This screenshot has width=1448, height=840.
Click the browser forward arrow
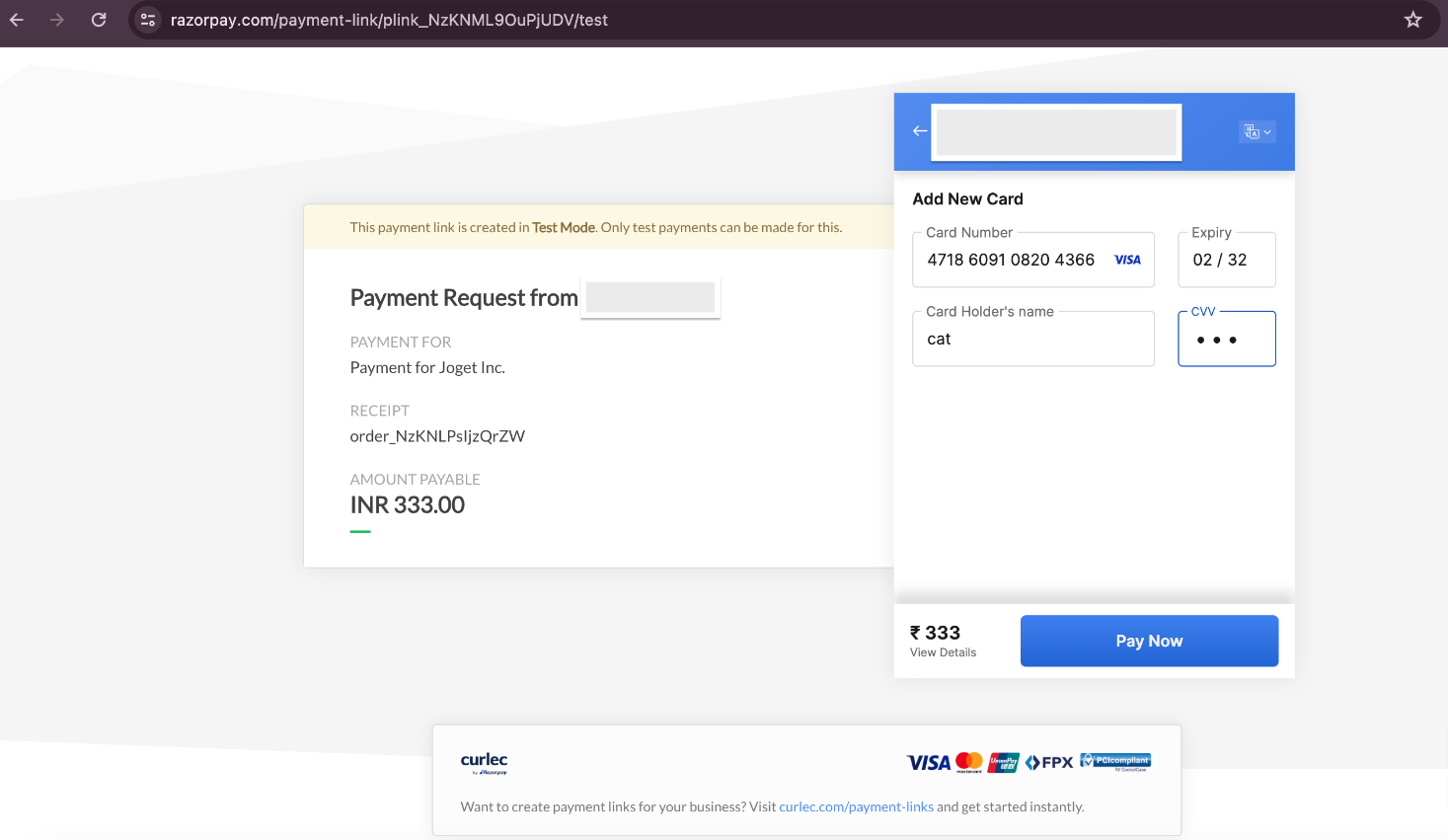[57, 20]
